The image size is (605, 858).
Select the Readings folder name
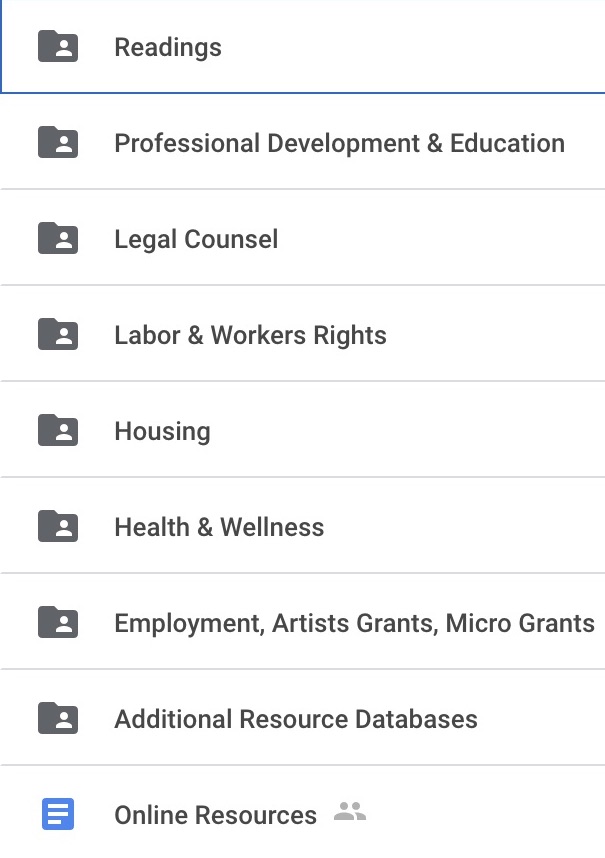[168, 48]
